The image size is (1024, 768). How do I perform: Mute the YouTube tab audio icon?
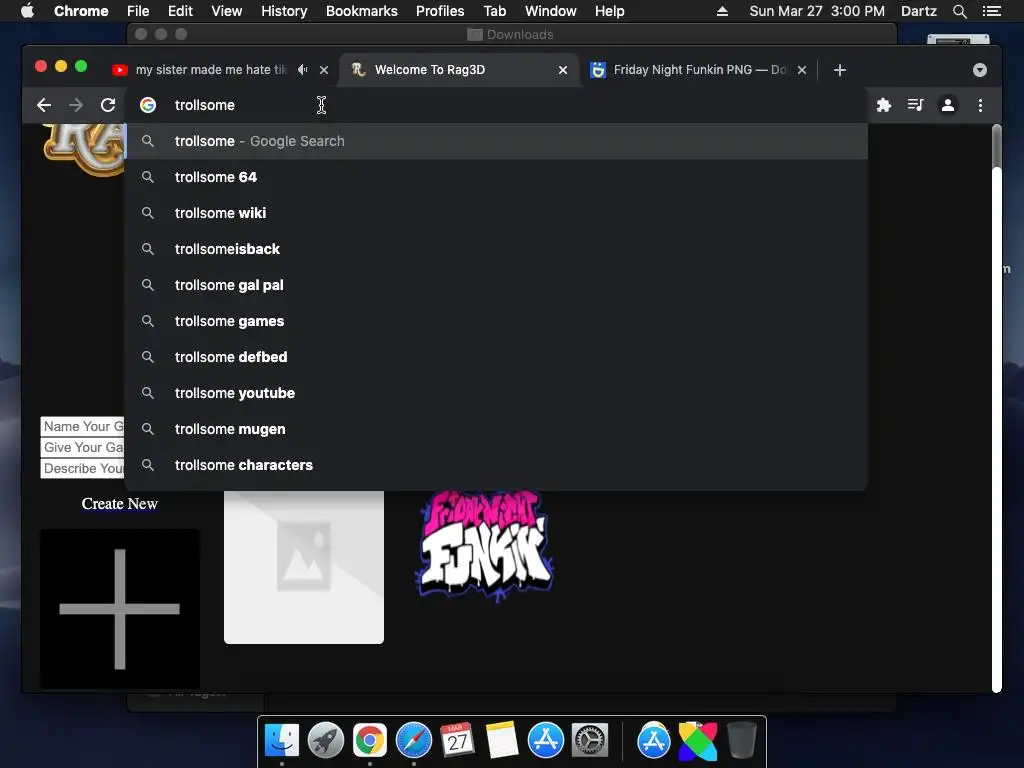302,69
